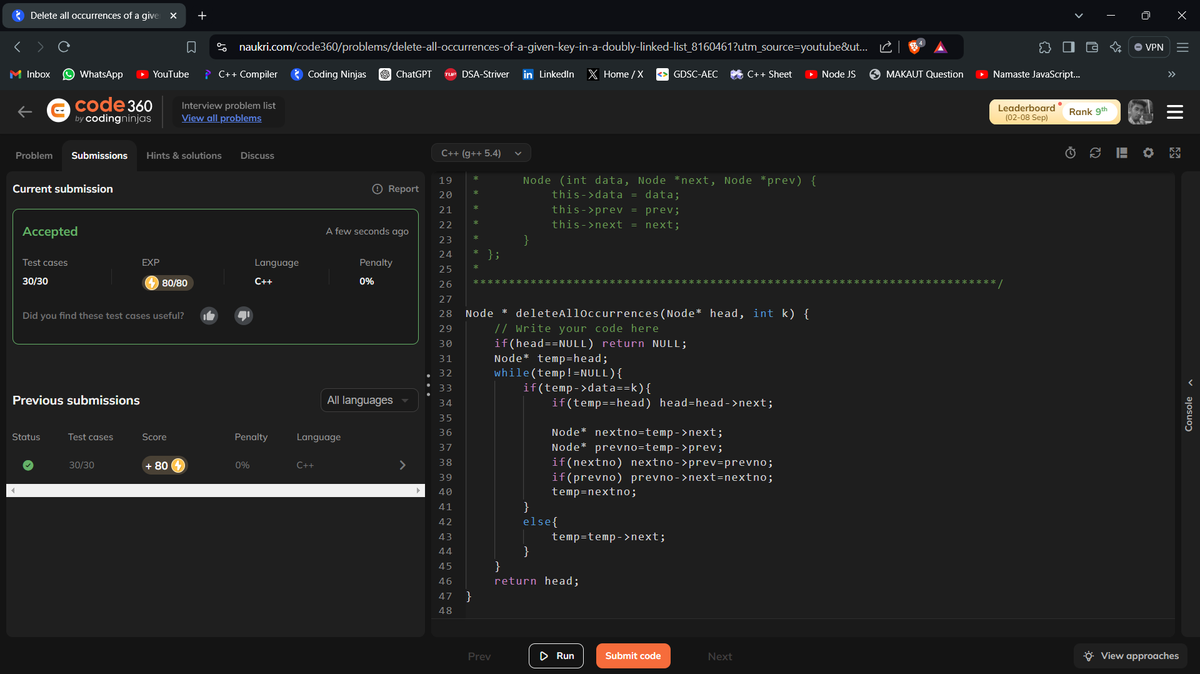Enter fullscreen editor mode icon
Screen dimensions: 1200x674
(x=1174, y=153)
